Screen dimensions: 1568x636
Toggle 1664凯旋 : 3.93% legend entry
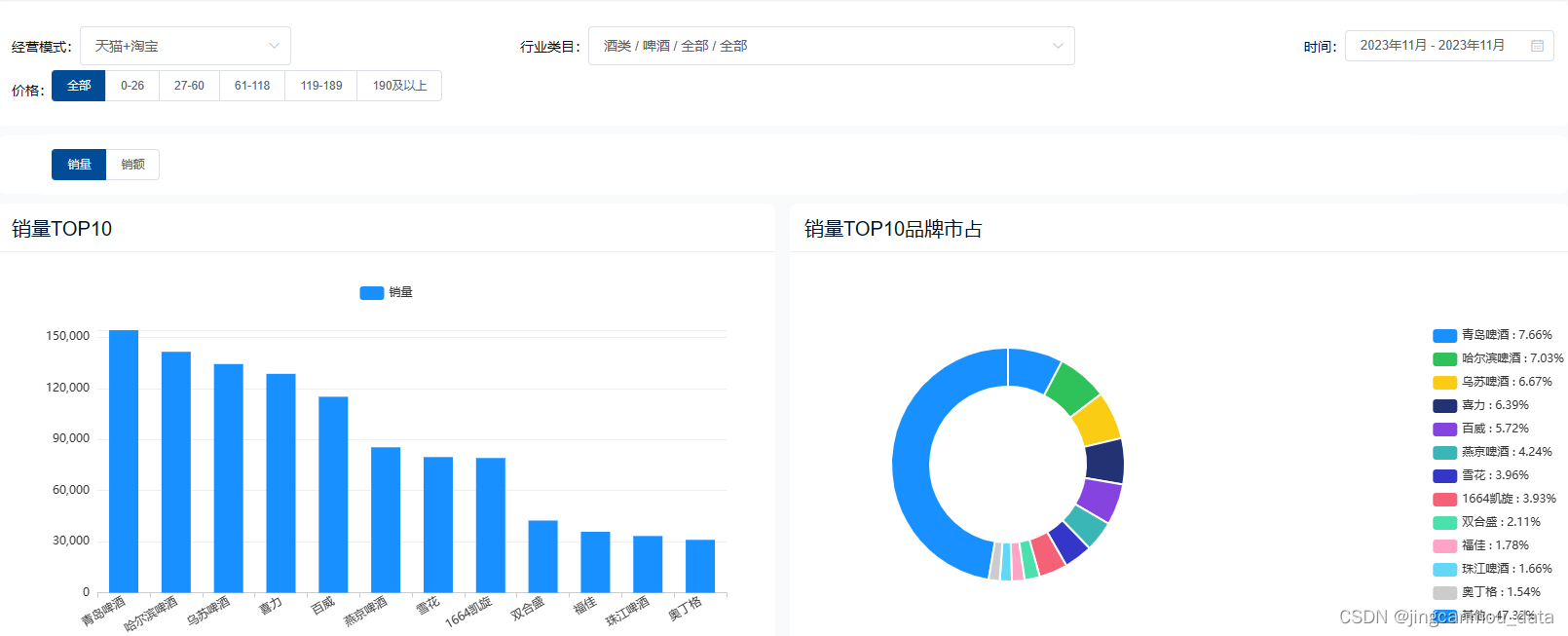coord(1495,499)
